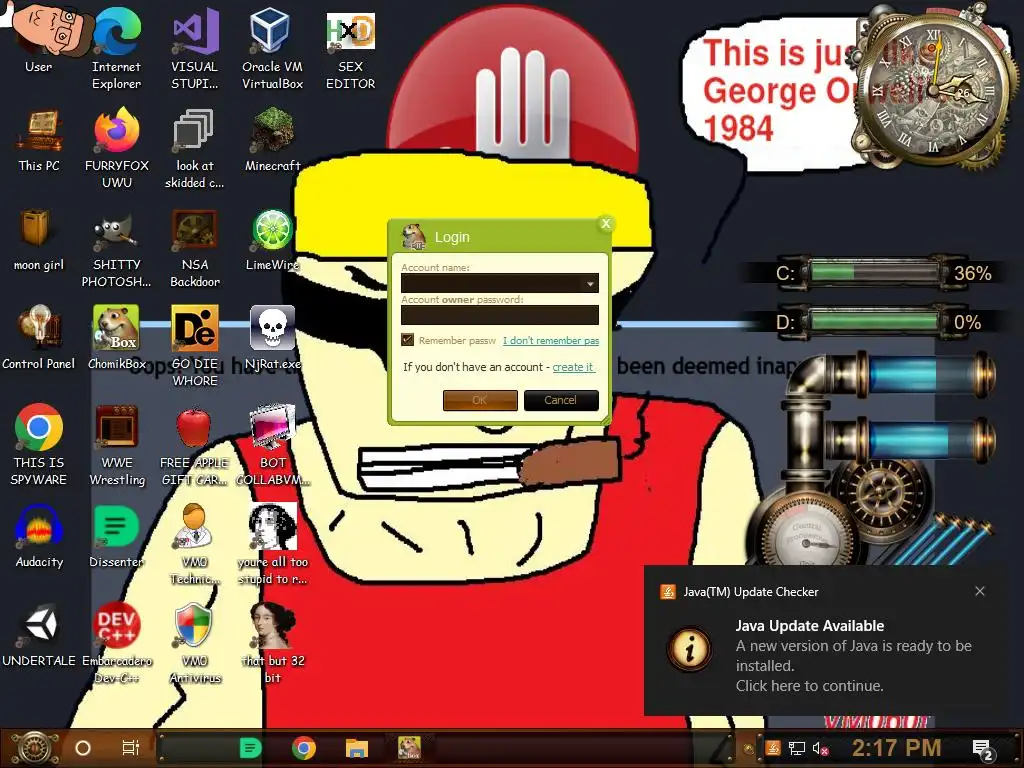Open FREE APPLE GIFT CAR... icon
This screenshot has width=1024, height=768.
click(x=195, y=444)
